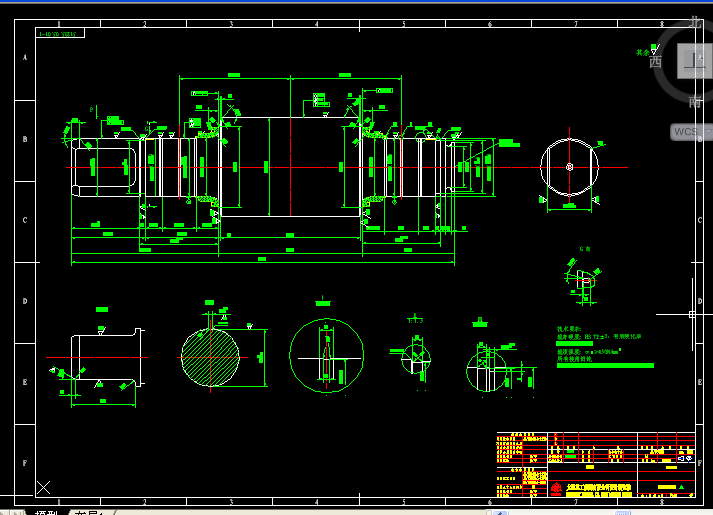Select the 技术要求 technical requirements heading text
Image resolution: width=713 pixels, height=515 pixels.
[568, 329]
